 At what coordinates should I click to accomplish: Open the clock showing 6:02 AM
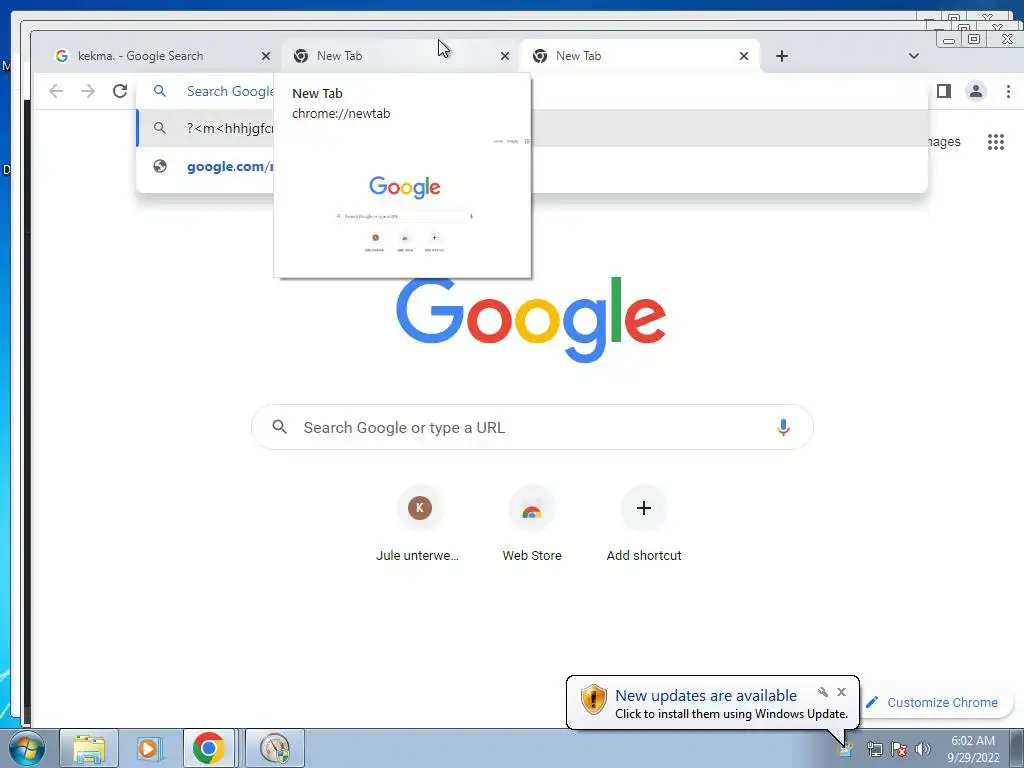973,749
